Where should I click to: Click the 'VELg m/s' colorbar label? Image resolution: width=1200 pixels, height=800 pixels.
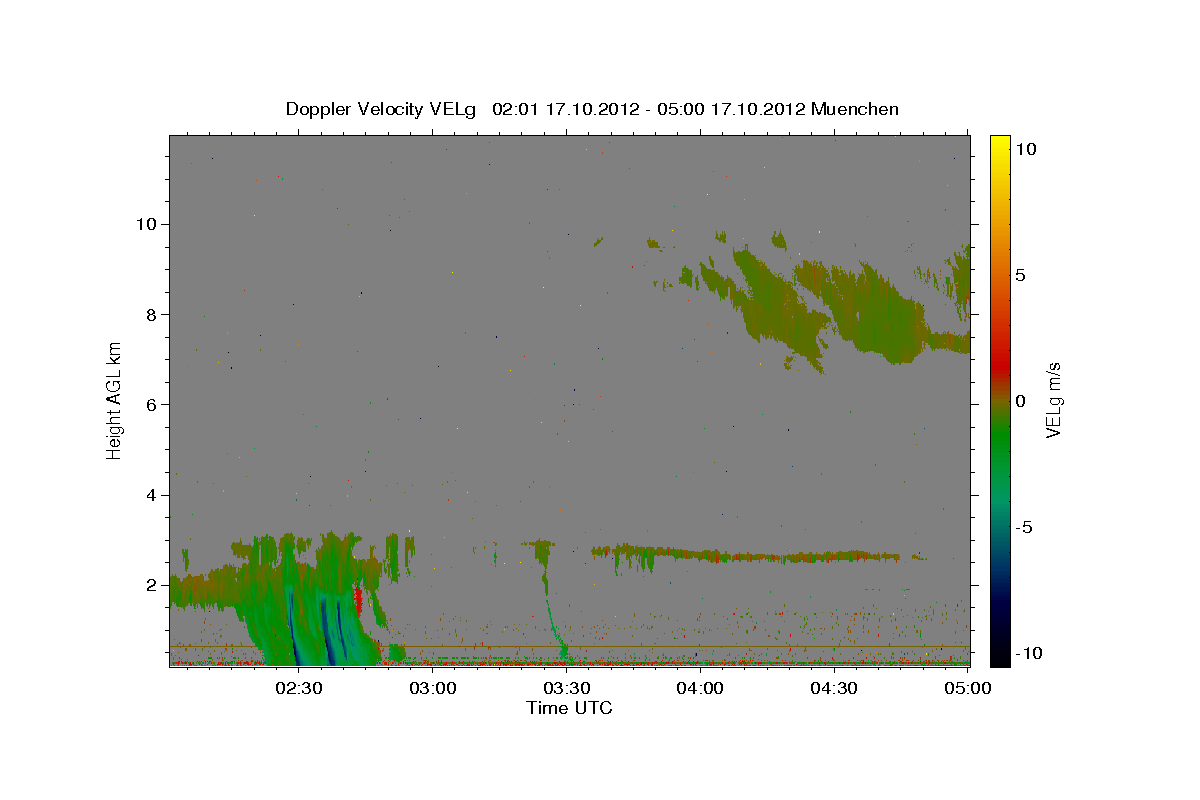coord(1053,400)
